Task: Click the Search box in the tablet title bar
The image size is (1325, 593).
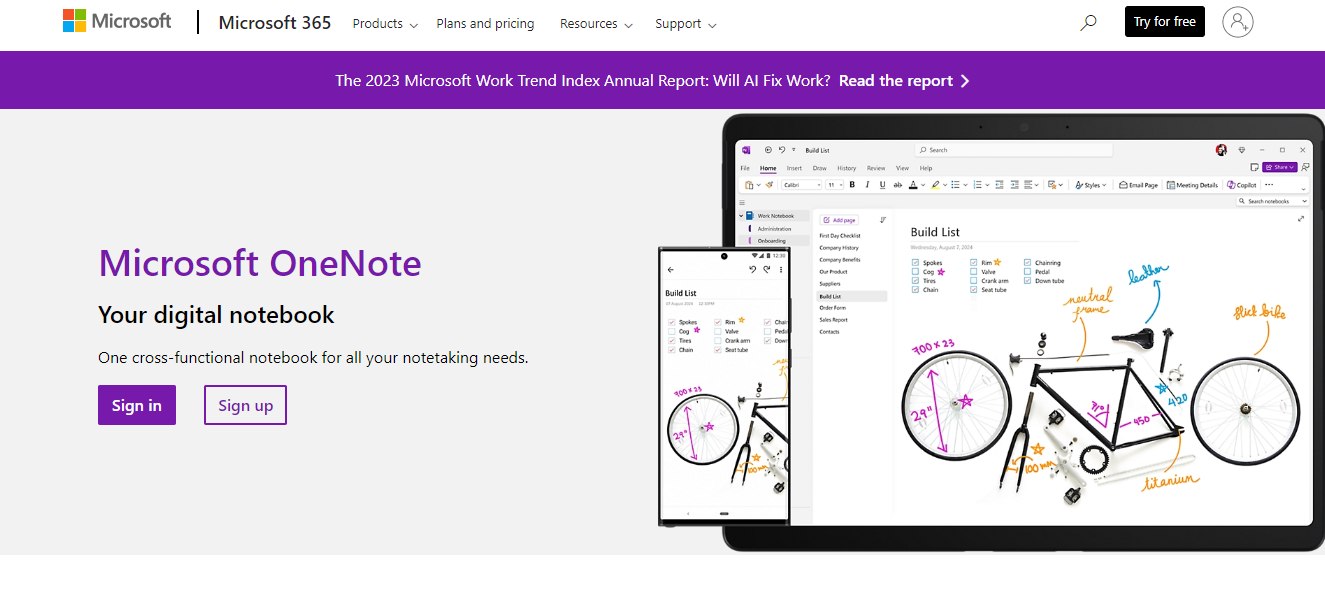Action: (1014, 150)
